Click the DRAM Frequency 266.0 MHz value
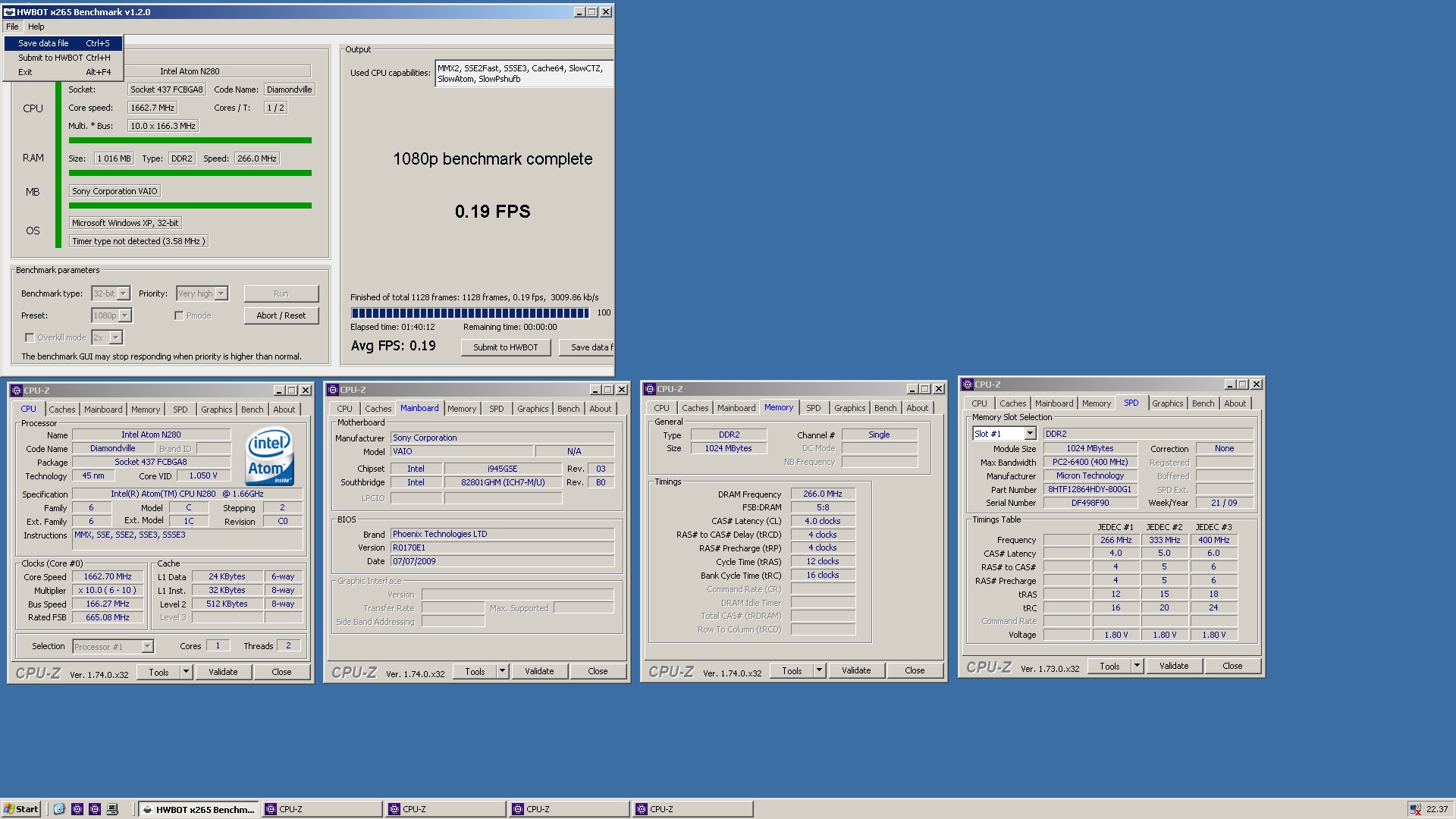This screenshot has height=819, width=1456. coord(823,494)
